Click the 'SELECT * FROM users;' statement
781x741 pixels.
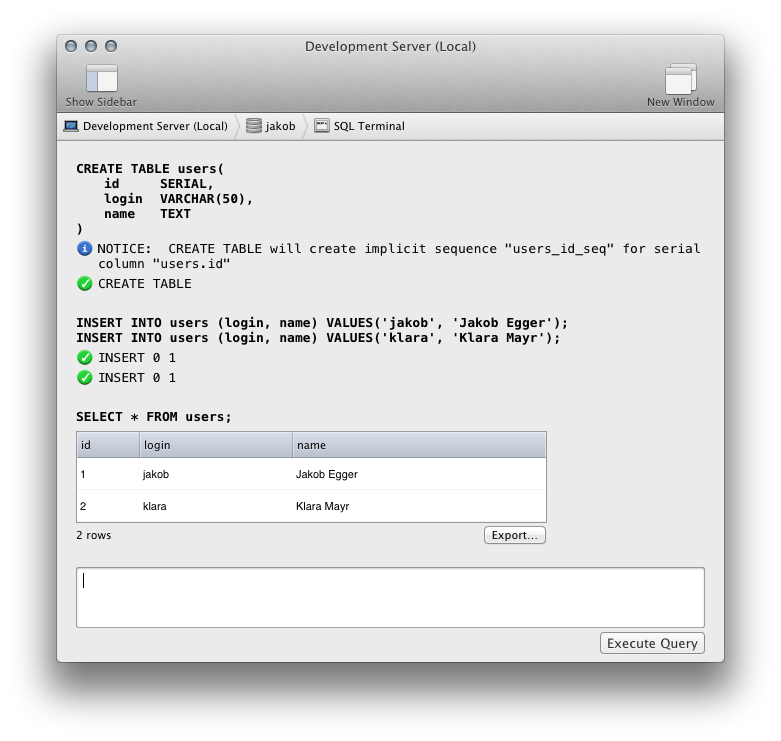154,417
